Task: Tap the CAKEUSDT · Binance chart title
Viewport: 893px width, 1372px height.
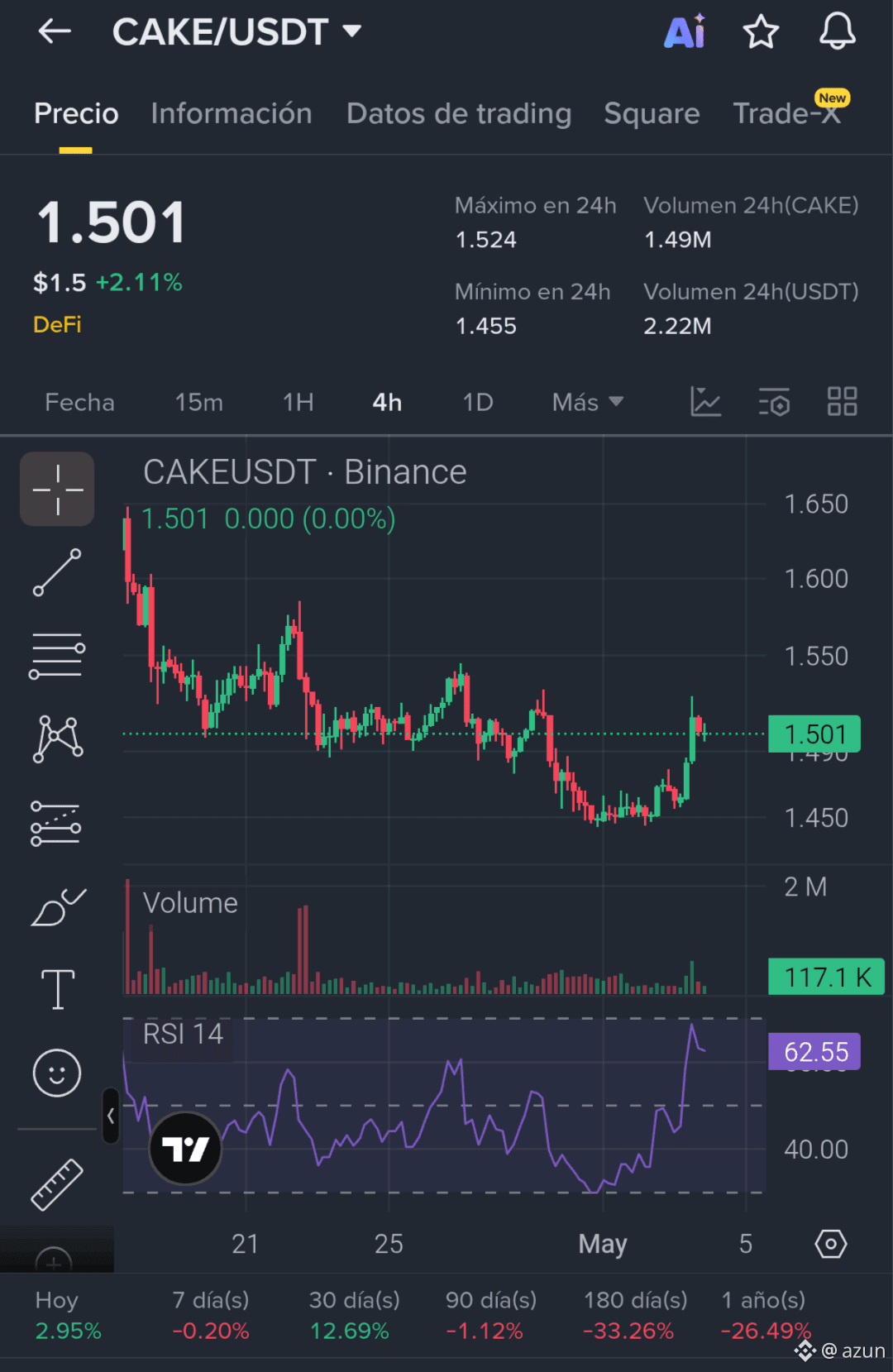Action: point(304,472)
